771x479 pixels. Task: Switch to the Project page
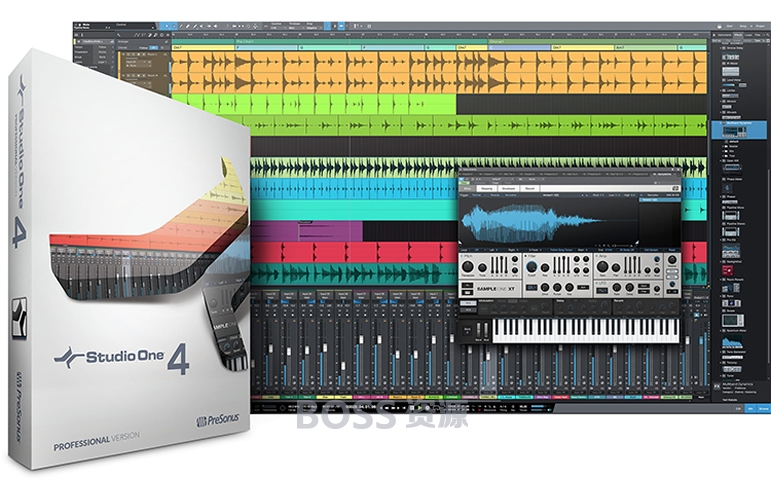point(760,26)
